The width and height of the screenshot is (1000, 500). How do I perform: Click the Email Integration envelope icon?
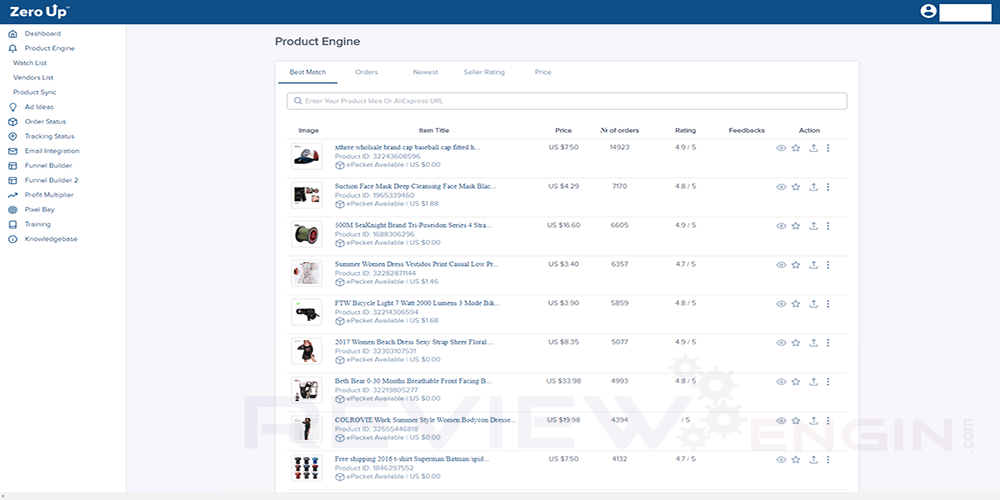13,151
